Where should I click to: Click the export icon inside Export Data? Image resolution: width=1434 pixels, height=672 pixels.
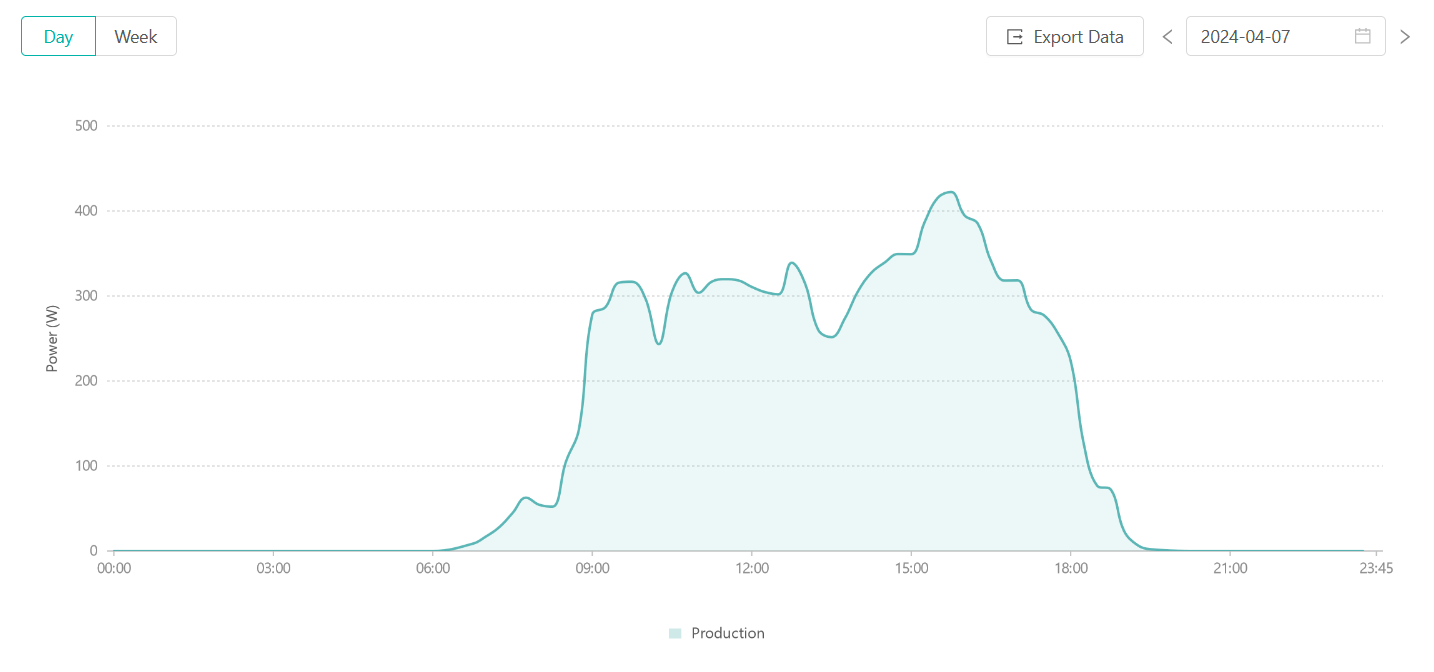pyautogui.click(x=1015, y=37)
